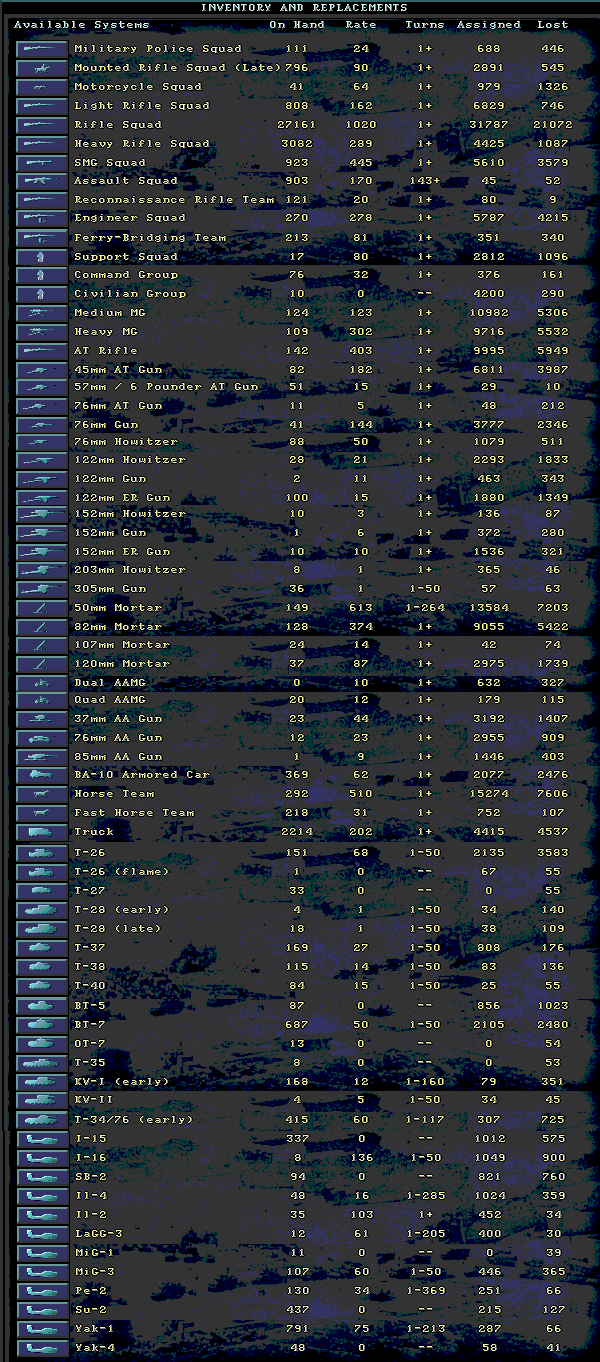Click the Lost column header
This screenshot has height=1362, width=600.
point(553,24)
